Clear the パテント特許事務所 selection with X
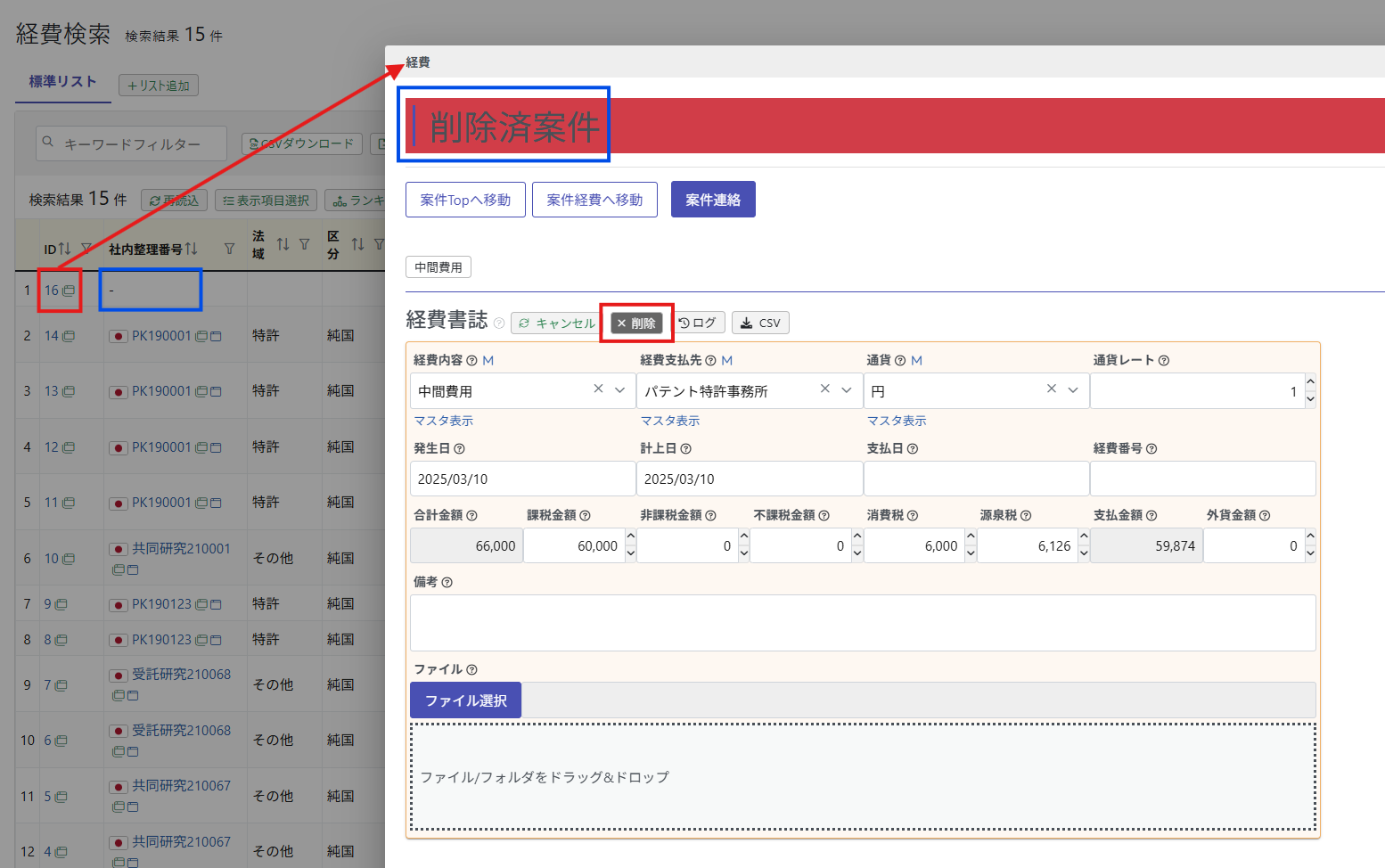1385x868 pixels. [825, 389]
